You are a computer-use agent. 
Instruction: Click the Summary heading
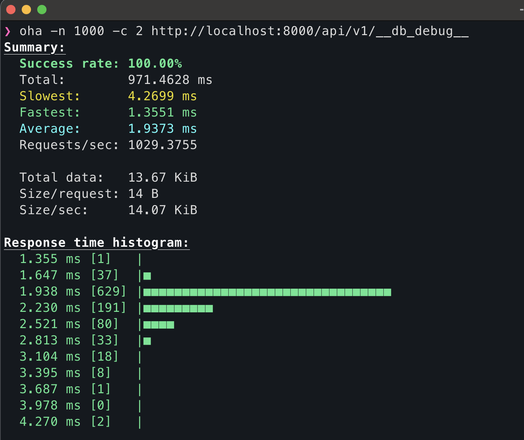pos(34,47)
